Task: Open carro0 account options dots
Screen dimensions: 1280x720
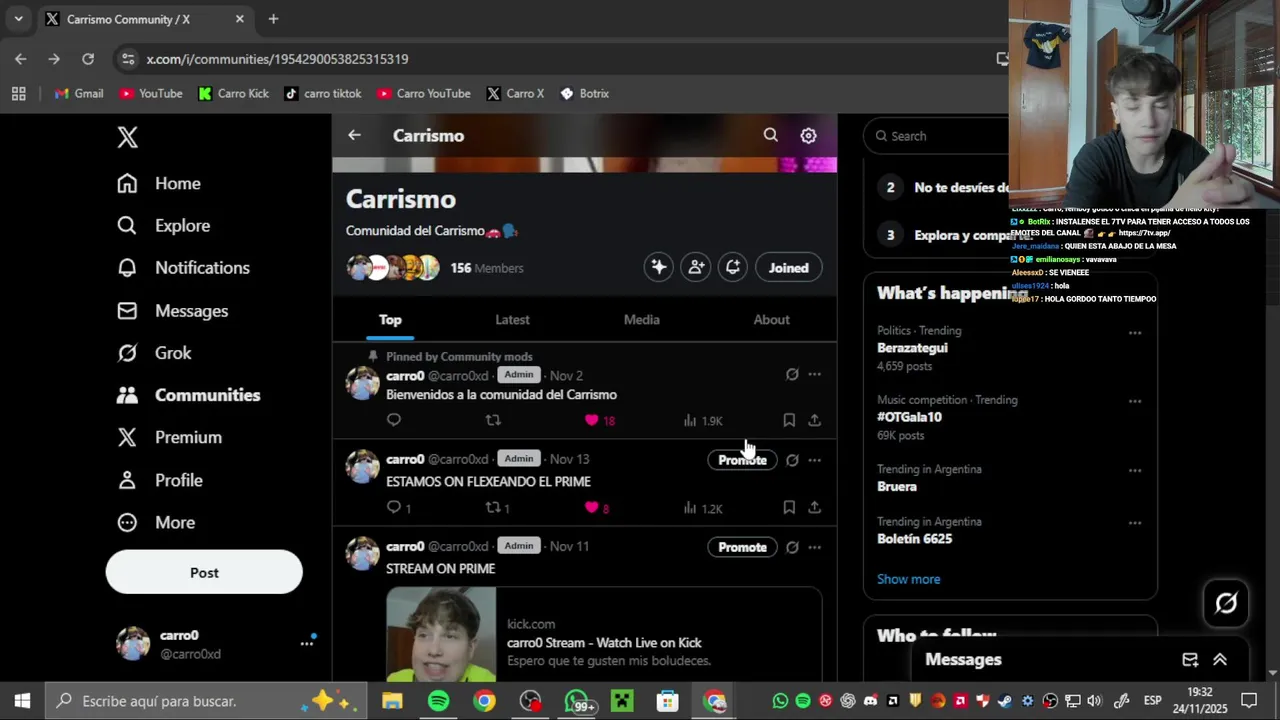Action: click(307, 643)
